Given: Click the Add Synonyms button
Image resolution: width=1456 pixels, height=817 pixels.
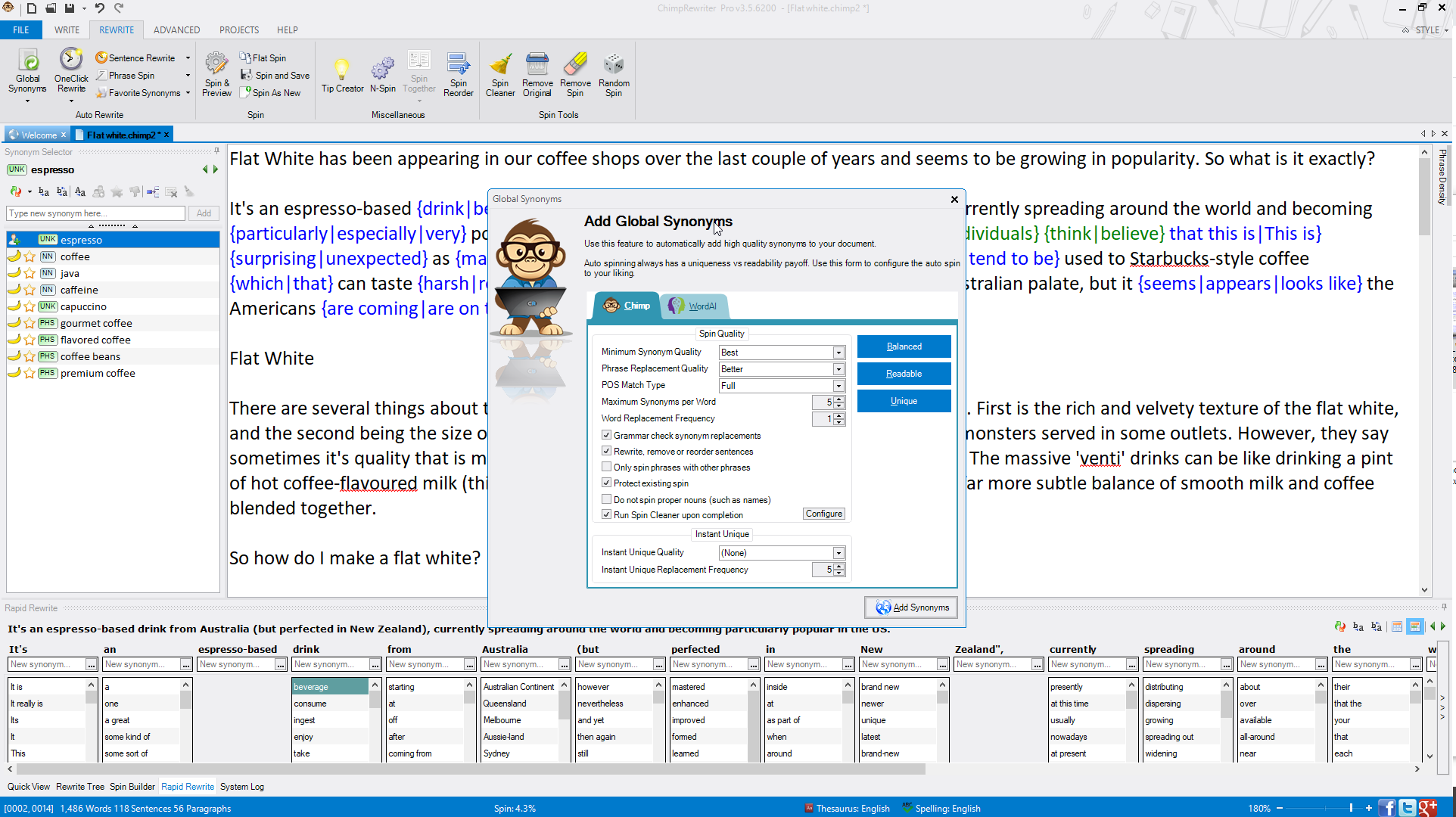Looking at the screenshot, I should point(912,607).
